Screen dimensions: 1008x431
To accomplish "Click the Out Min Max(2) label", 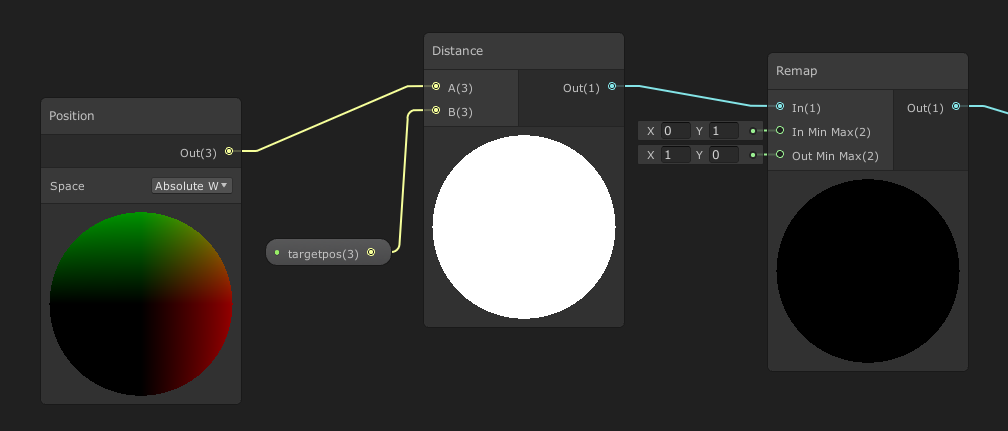I will (835, 156).
